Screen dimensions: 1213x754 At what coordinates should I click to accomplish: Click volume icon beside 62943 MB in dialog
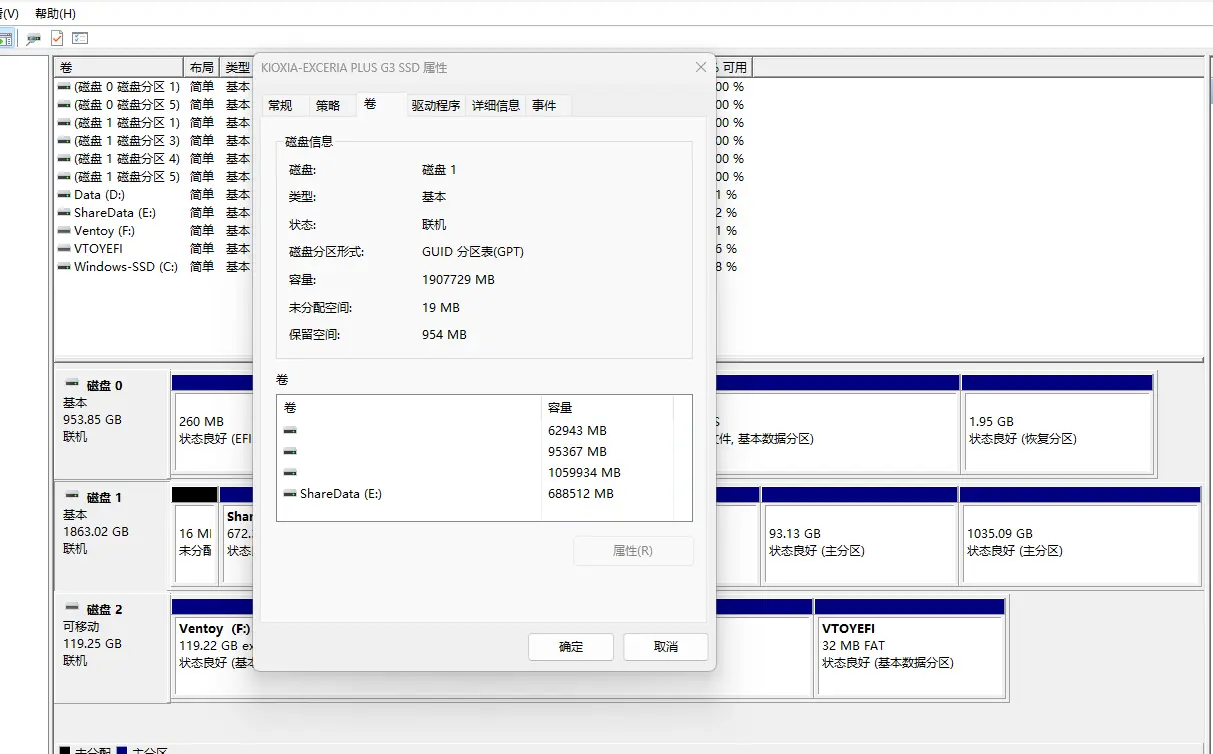290,431
